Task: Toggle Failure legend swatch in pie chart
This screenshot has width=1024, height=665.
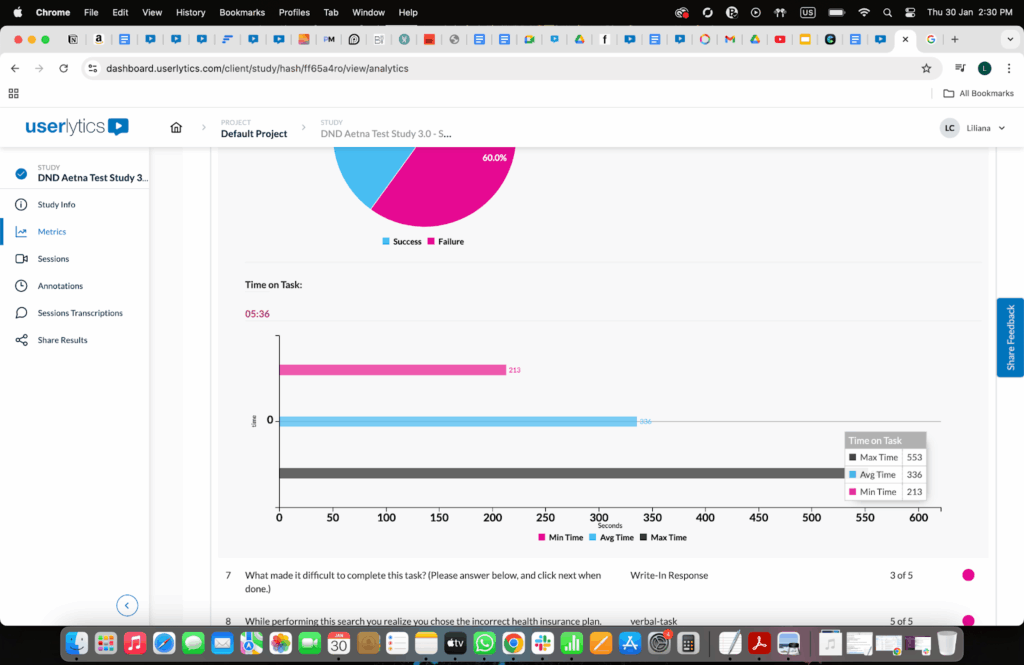Action: tap(445, 242)
